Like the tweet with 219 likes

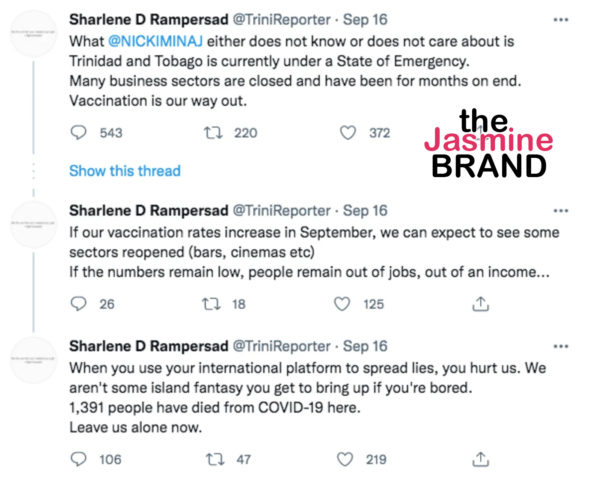(x=345, y=459)
